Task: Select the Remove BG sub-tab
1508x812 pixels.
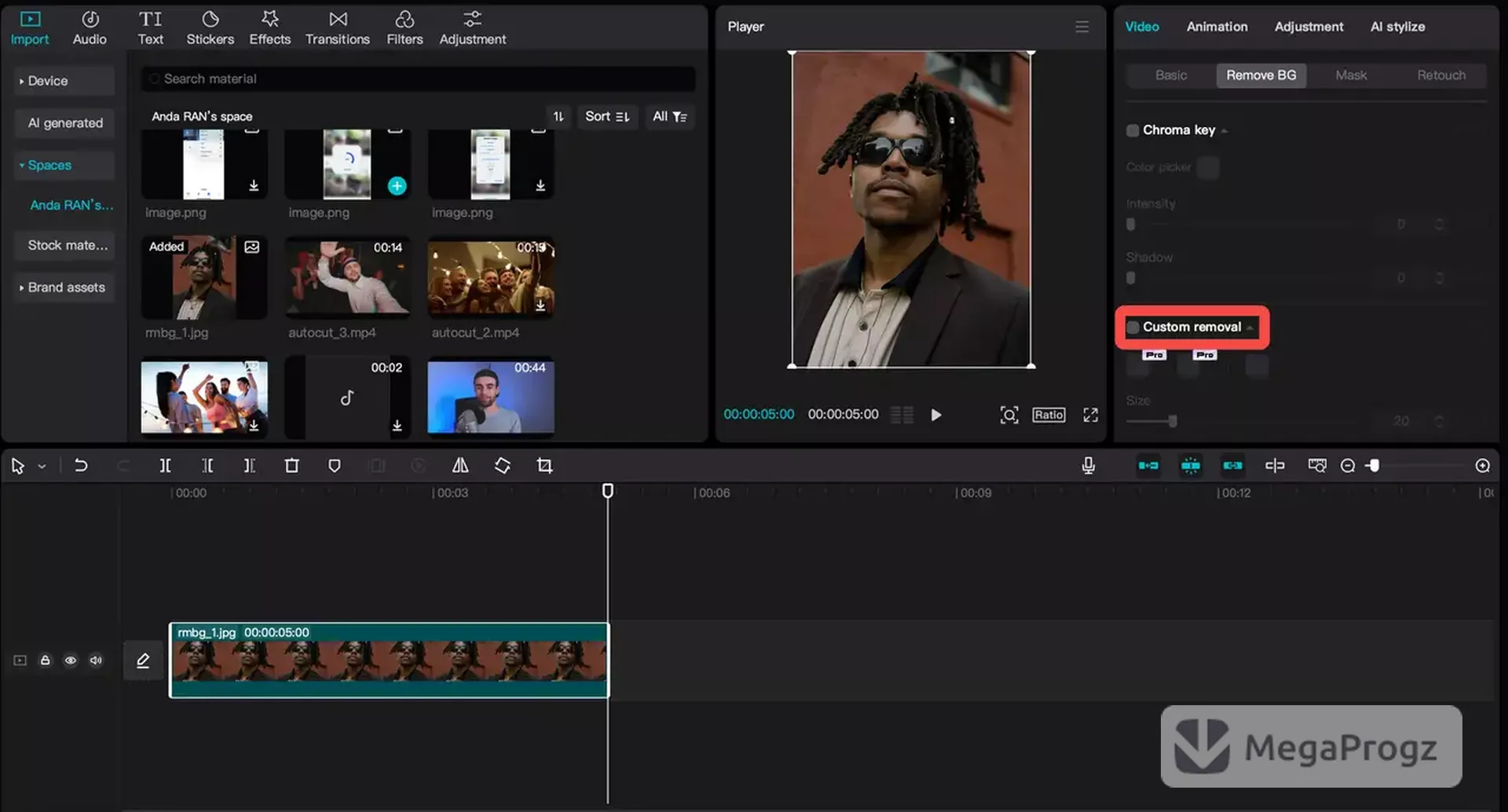Action: [1261, 75]
